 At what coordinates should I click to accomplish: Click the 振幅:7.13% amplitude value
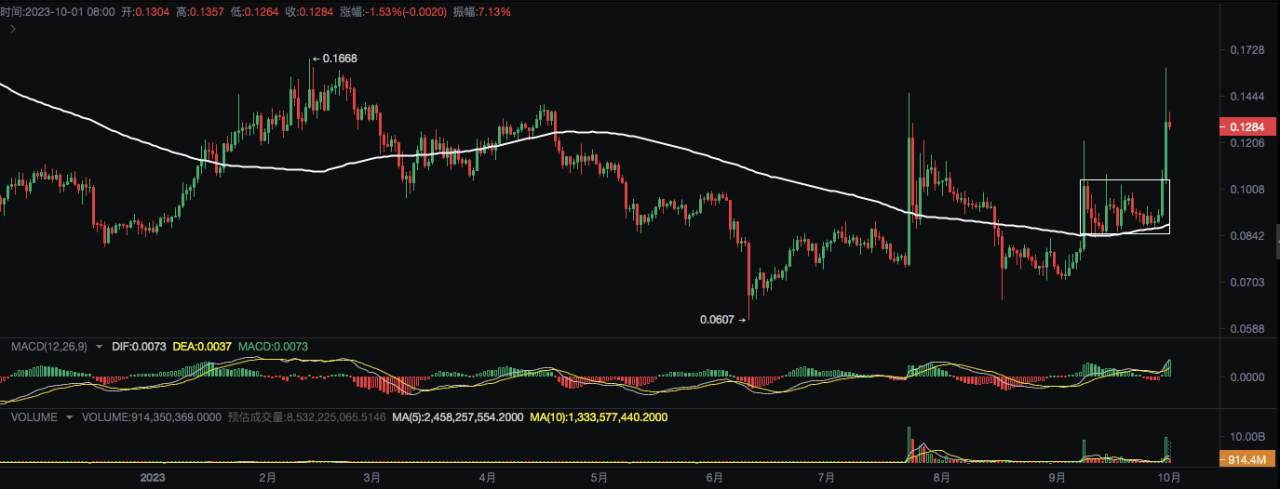pos(484,12)
